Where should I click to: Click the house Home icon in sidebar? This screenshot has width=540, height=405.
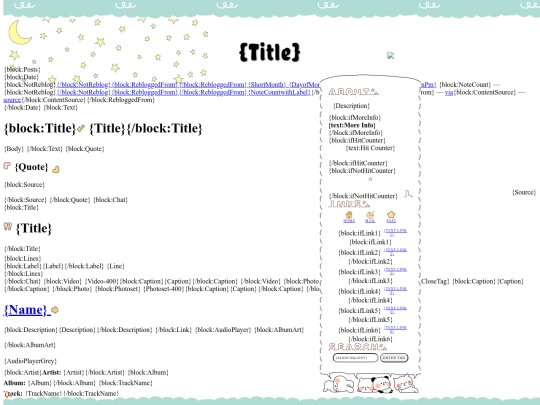(x=349, y=215)
